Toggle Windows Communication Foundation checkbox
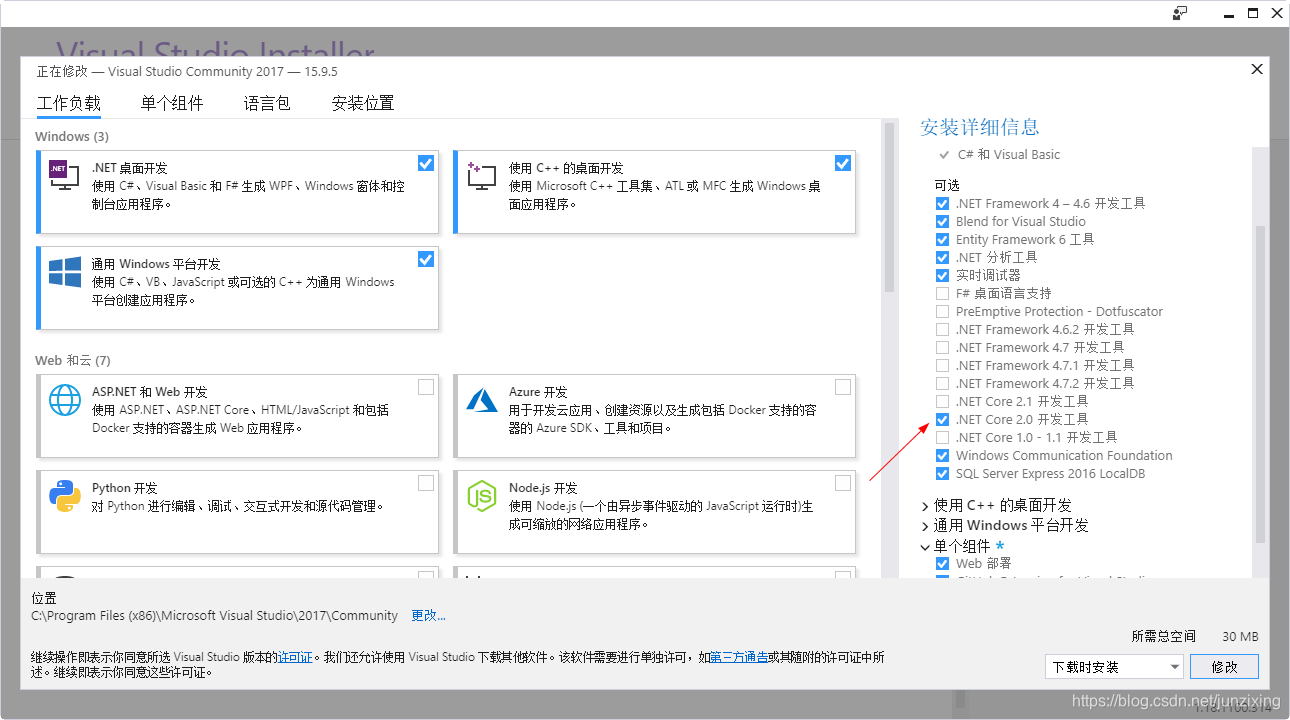This screenshot has height=720, width=1290. pos(942,455)
